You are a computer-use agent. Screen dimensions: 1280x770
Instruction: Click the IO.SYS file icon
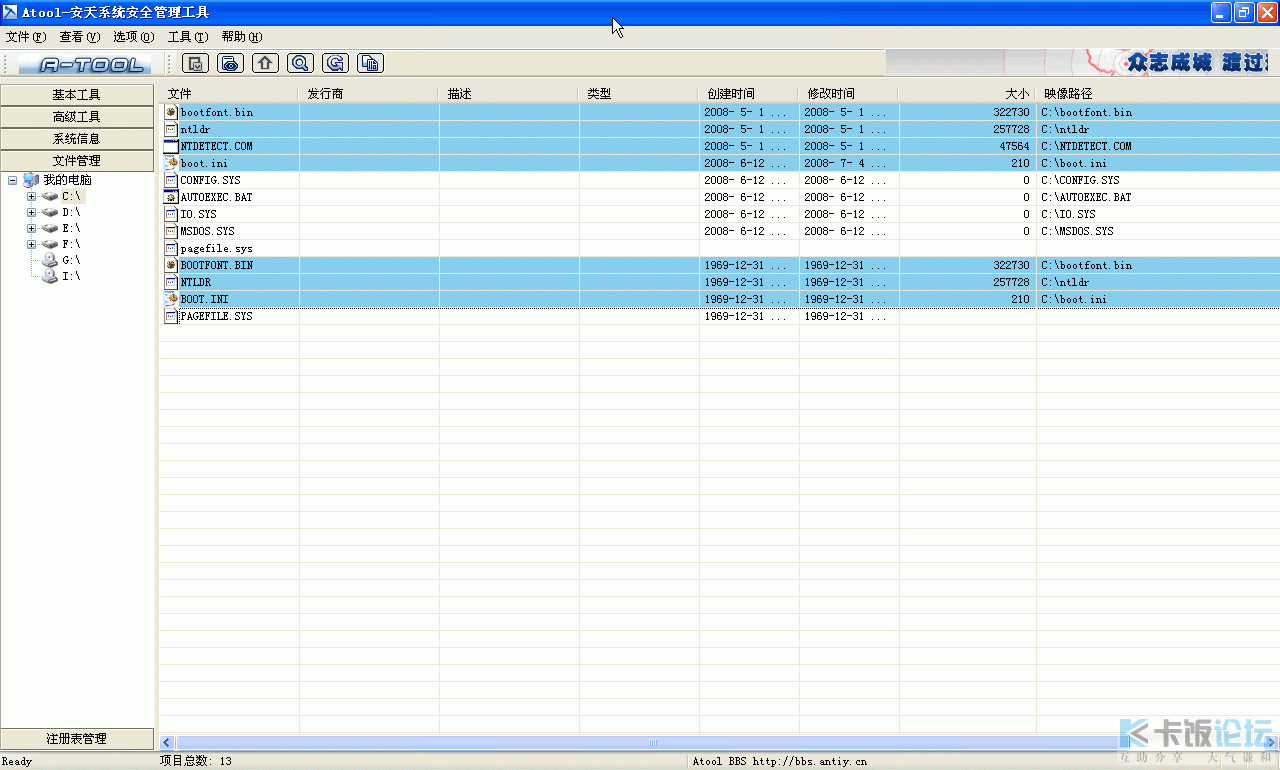point(171,214)
